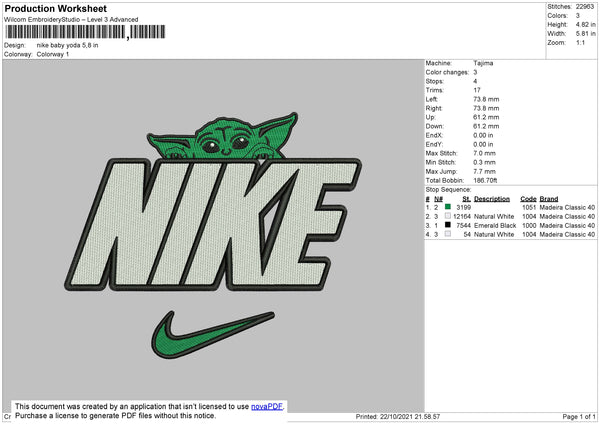The width and height of the screenshot is (600, 424).
Task: Click the green Nike swoosh design
Action: click(x=213, y=335)
